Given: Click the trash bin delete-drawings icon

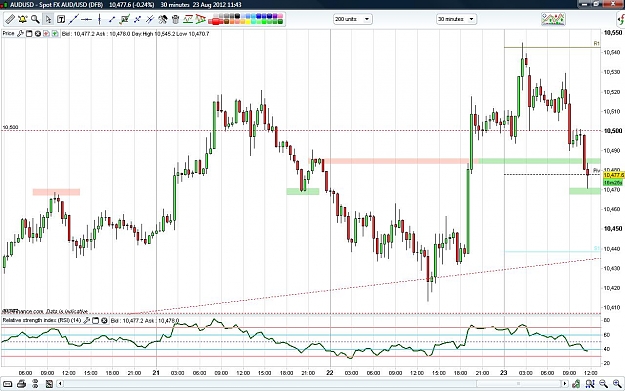Looking at the screenshot, I should pos(175,19).
